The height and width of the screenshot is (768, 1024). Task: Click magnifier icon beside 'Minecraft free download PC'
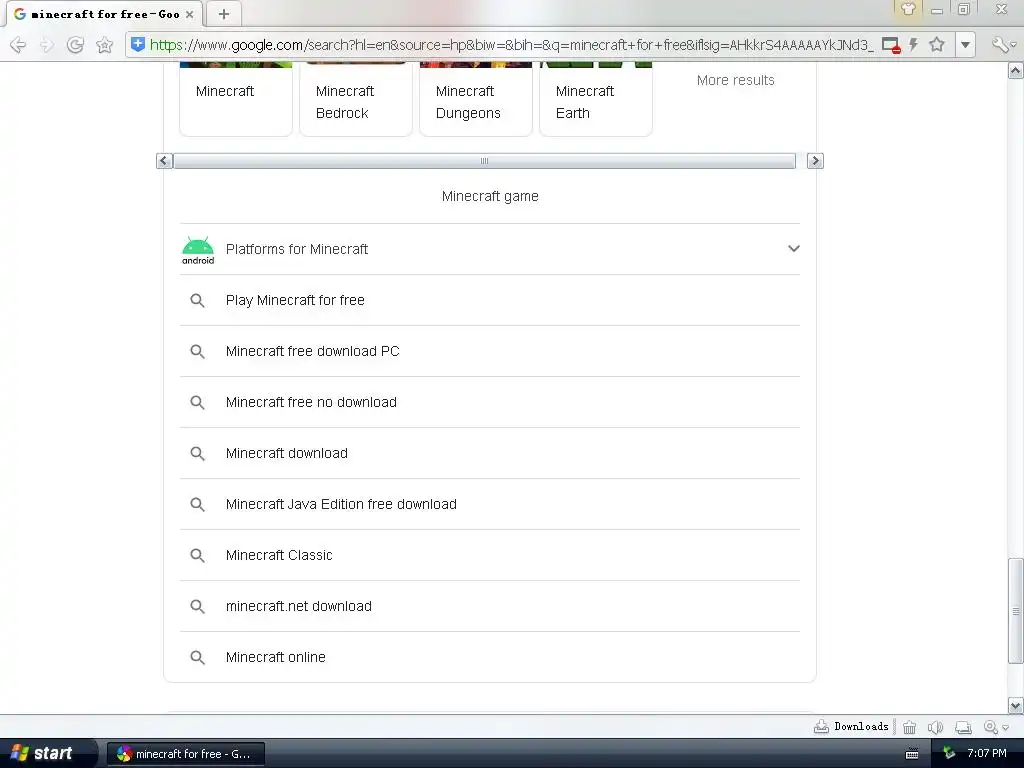[x=197, y=351]
